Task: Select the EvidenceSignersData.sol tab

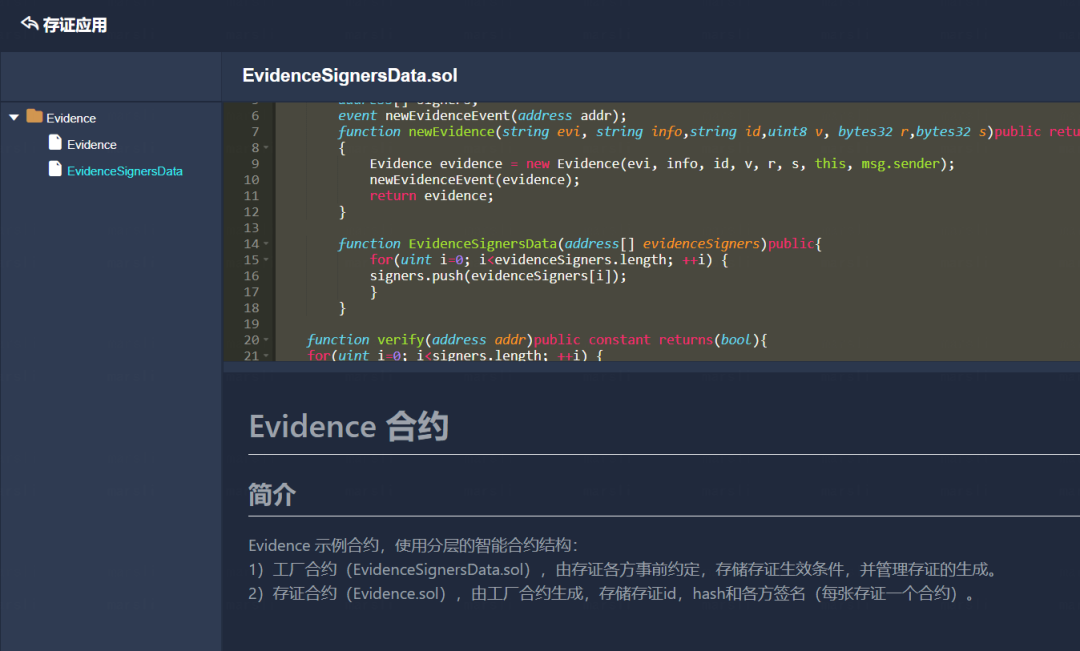Action: (350, 75)
